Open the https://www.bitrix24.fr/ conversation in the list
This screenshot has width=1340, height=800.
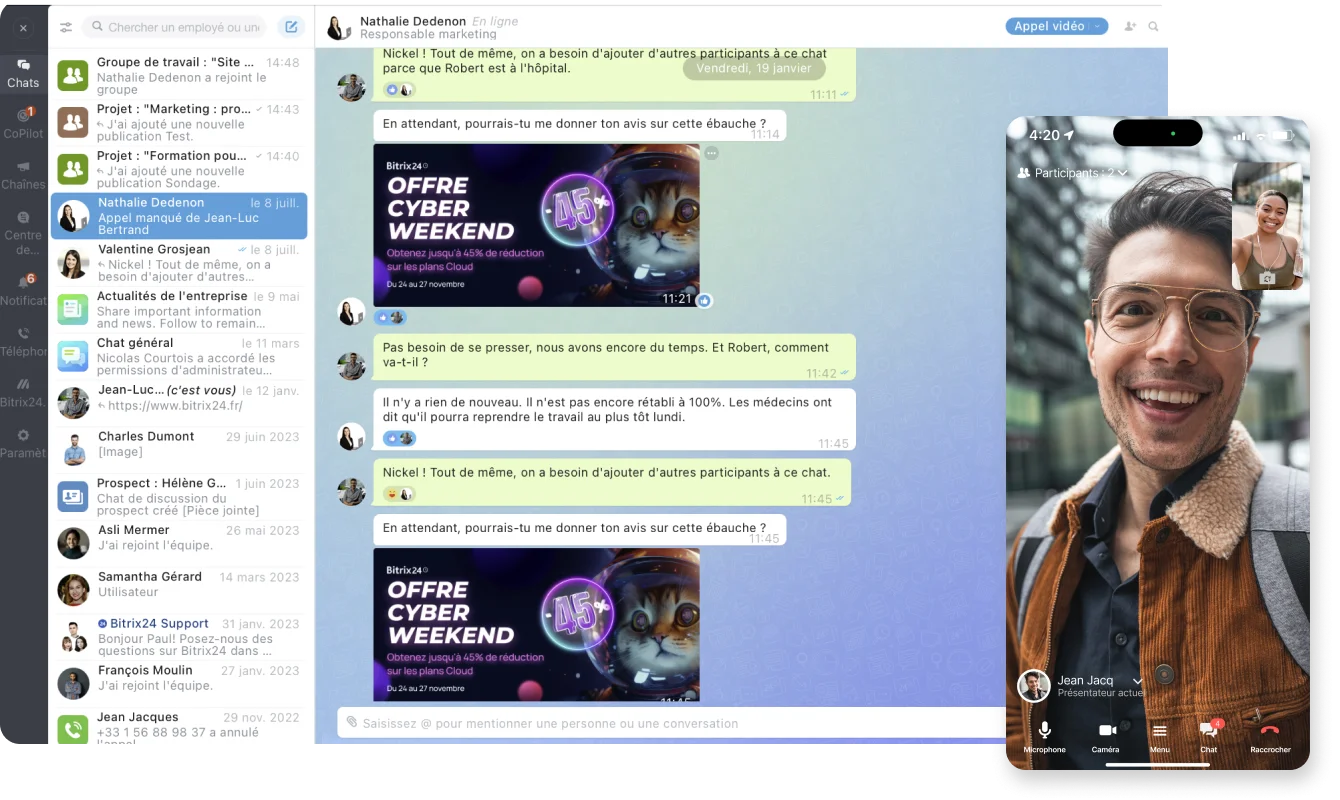point(180,398)
